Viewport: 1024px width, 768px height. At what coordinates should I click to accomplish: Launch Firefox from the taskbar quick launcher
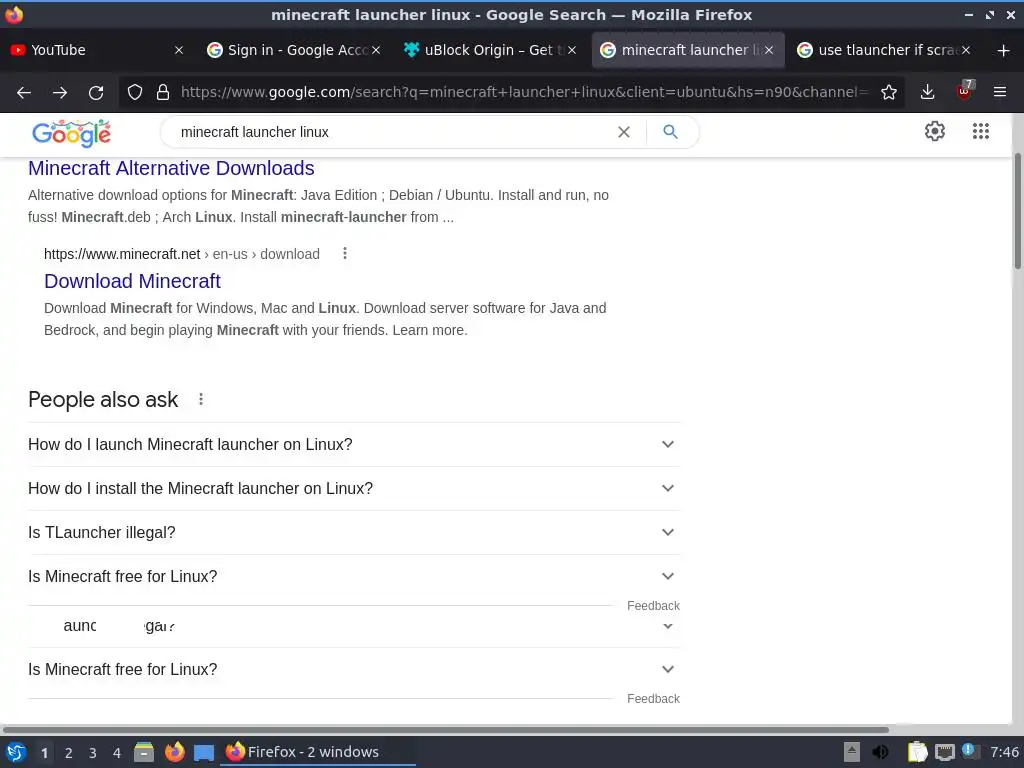click(174, 752)
